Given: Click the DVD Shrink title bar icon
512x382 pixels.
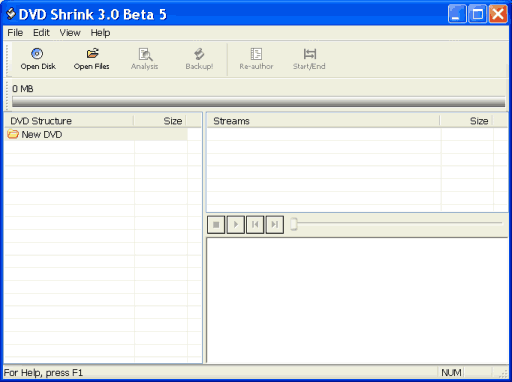Looking at the screenshot, I should (x=11, y=14).
